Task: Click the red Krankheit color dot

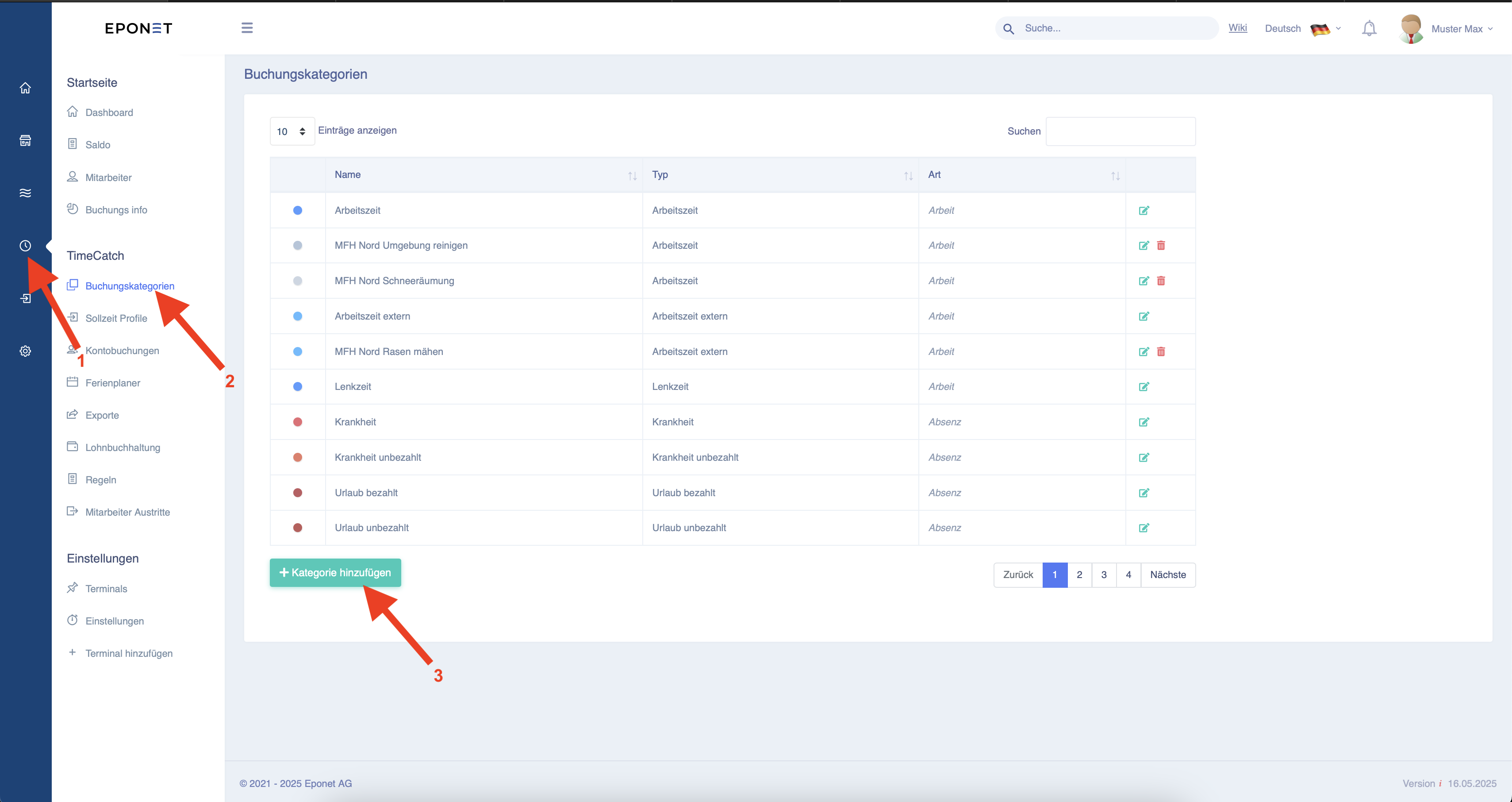Action: click(298, 421)
